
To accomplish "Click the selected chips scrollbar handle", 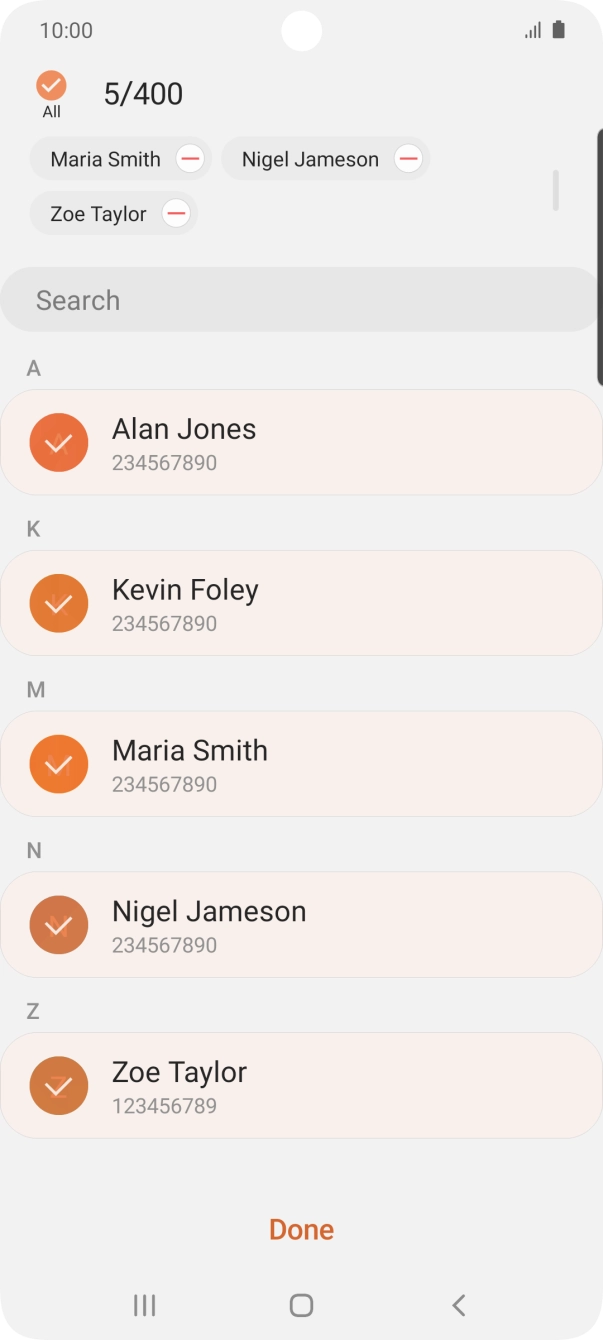I will (555, 190).
